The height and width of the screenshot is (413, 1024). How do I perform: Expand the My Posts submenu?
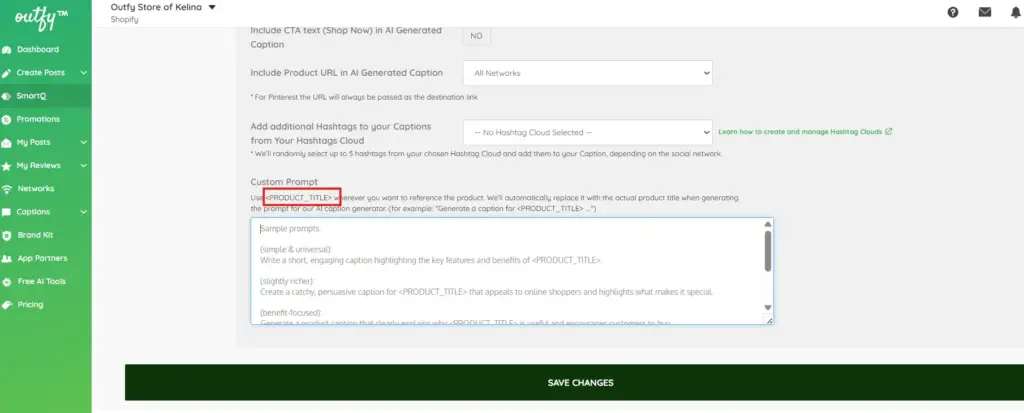pos(83,143)
